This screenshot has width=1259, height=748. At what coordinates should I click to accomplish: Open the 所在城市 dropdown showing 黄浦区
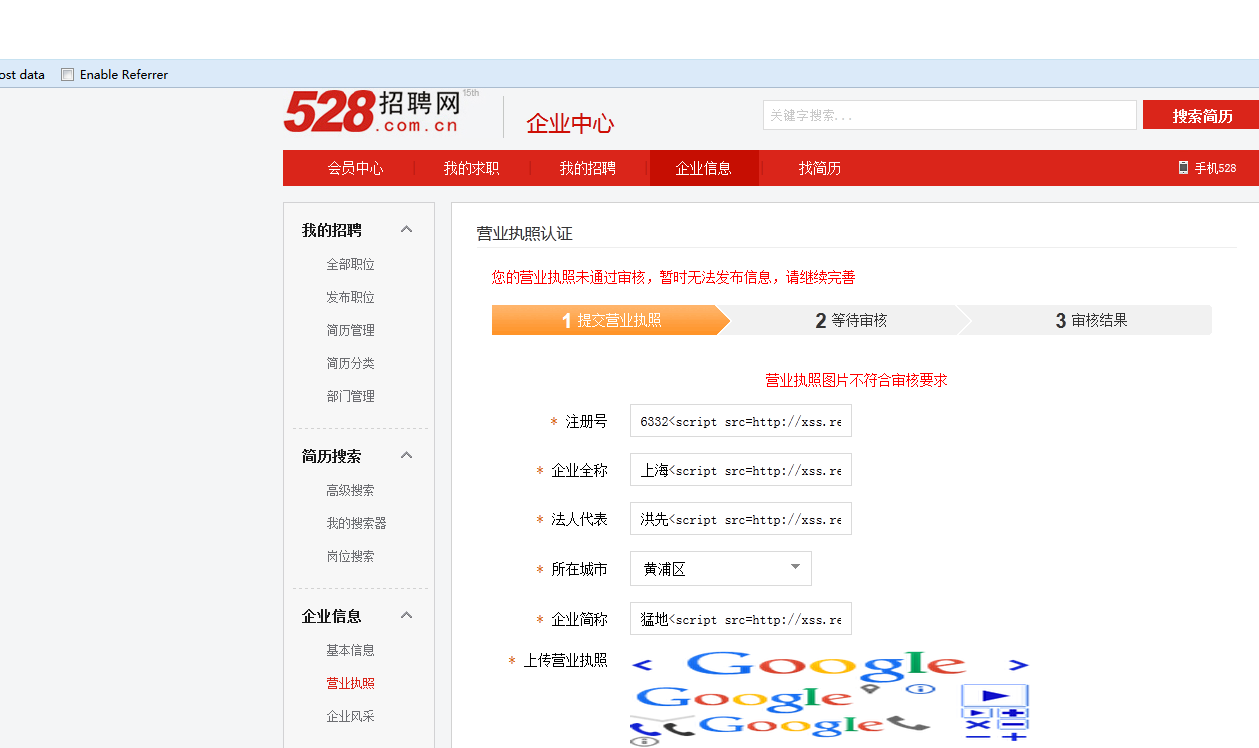720,568
